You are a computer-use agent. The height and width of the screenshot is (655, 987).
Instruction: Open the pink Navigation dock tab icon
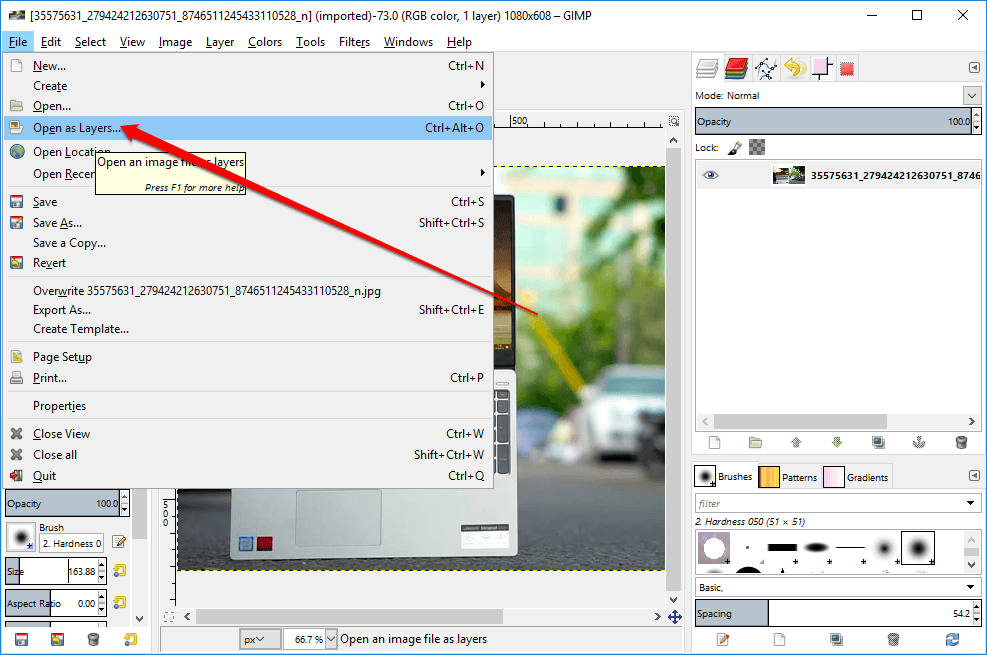822,68
